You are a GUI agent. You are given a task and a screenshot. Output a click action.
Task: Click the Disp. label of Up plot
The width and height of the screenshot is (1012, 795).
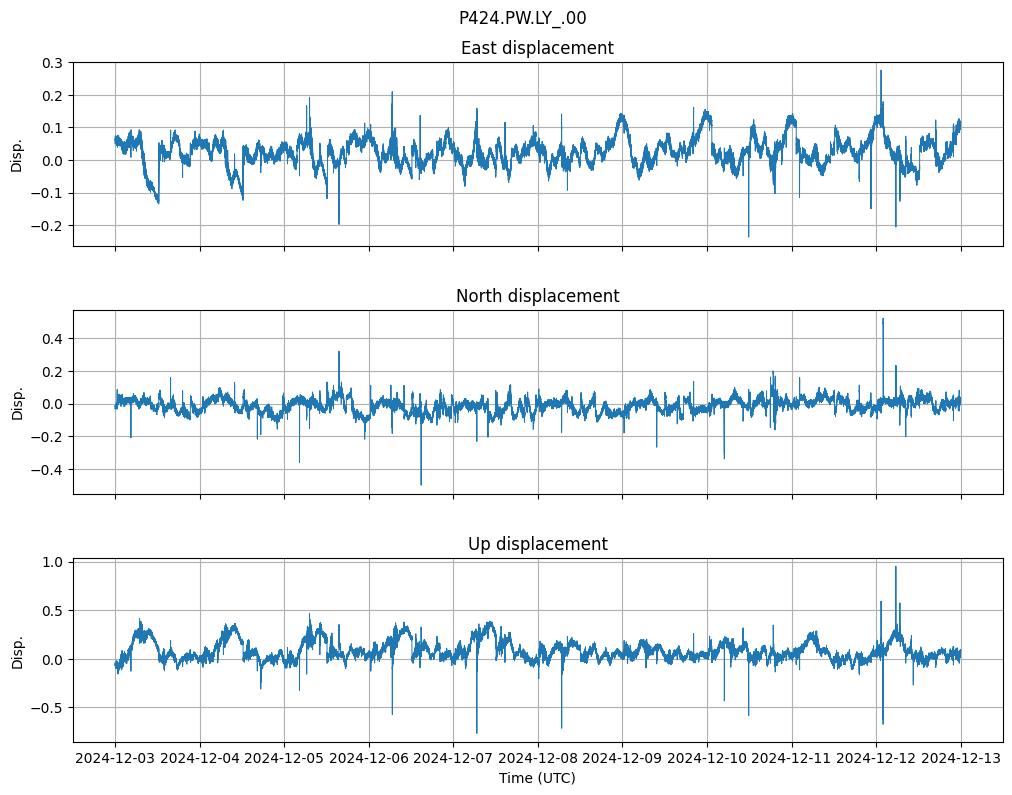tap(16, 650)
